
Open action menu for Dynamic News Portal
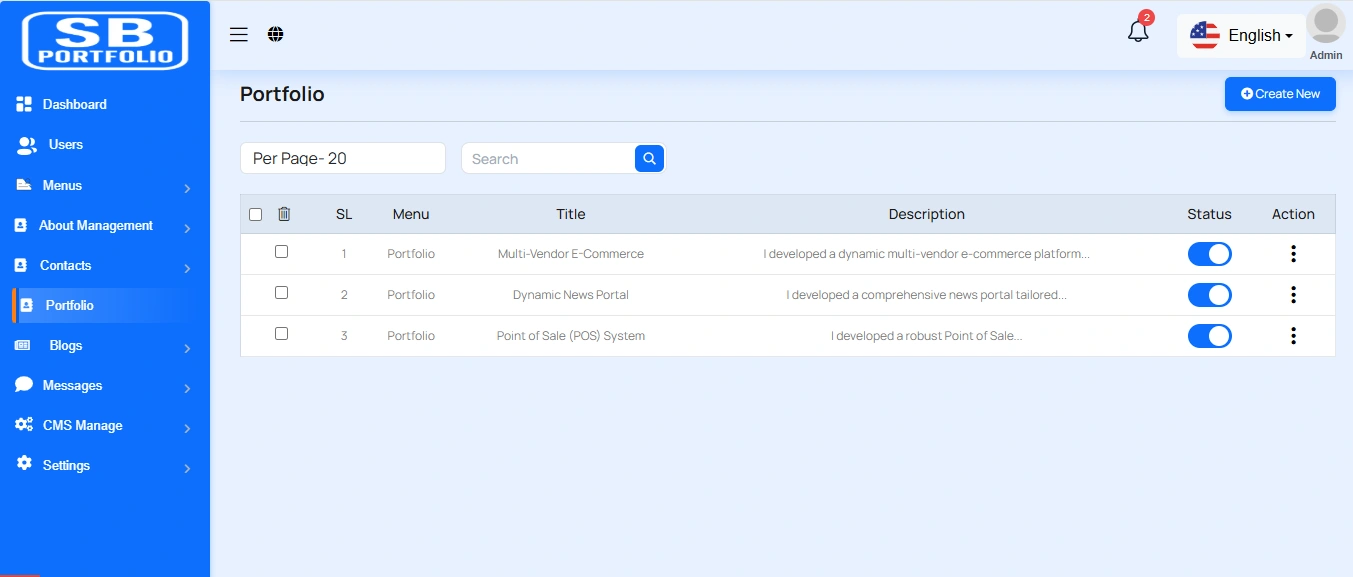(1293, 295)
